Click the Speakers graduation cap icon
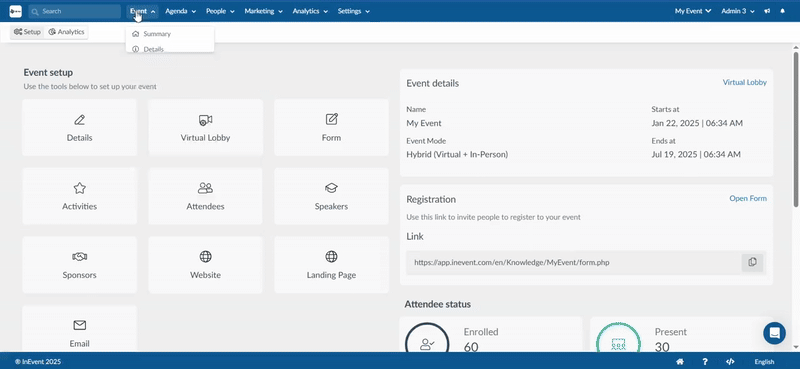This screenshot has height=369, width=800. pyautogui.click(x=332, y=188)
